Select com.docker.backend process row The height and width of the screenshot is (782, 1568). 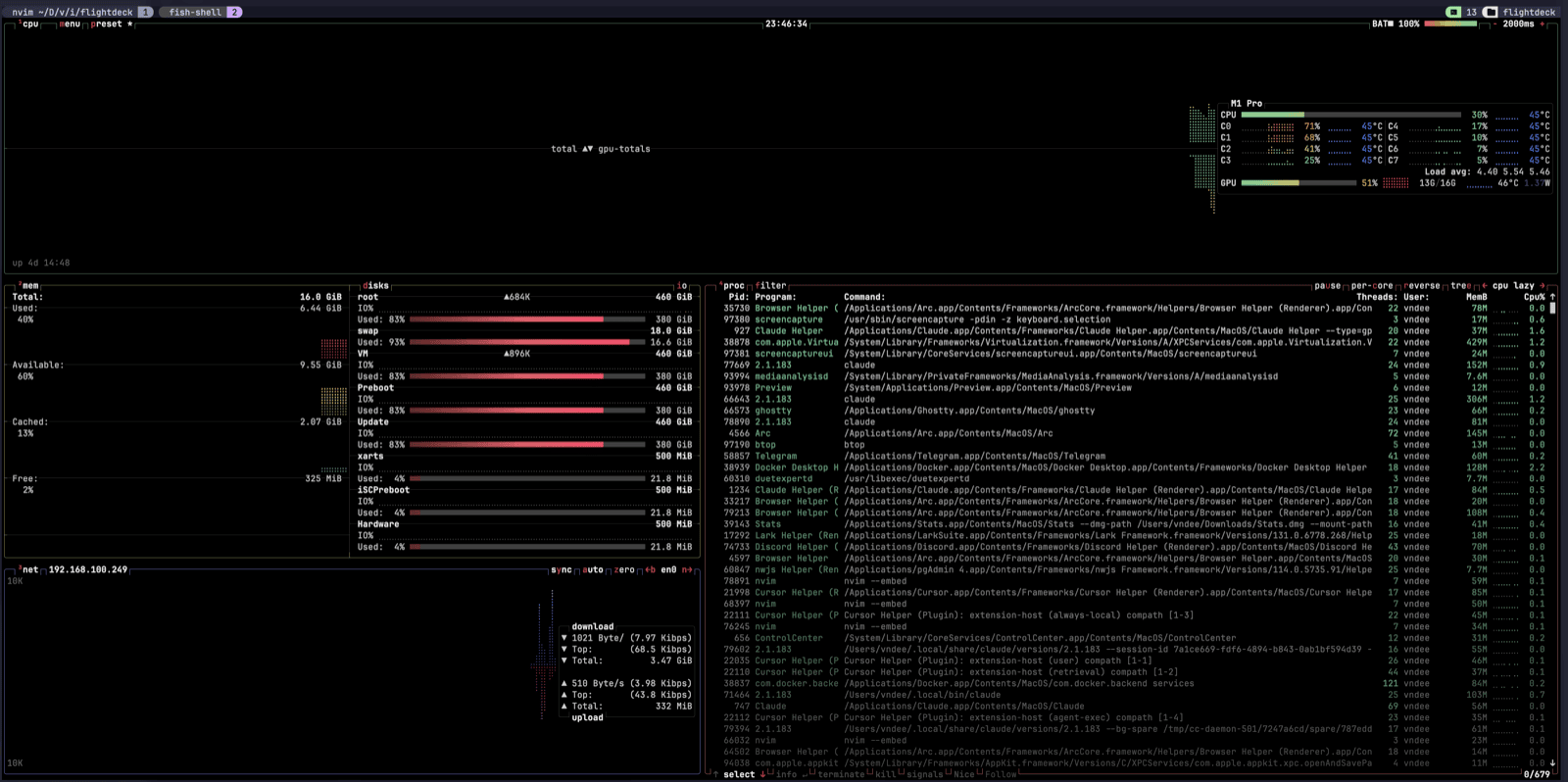1134,684
